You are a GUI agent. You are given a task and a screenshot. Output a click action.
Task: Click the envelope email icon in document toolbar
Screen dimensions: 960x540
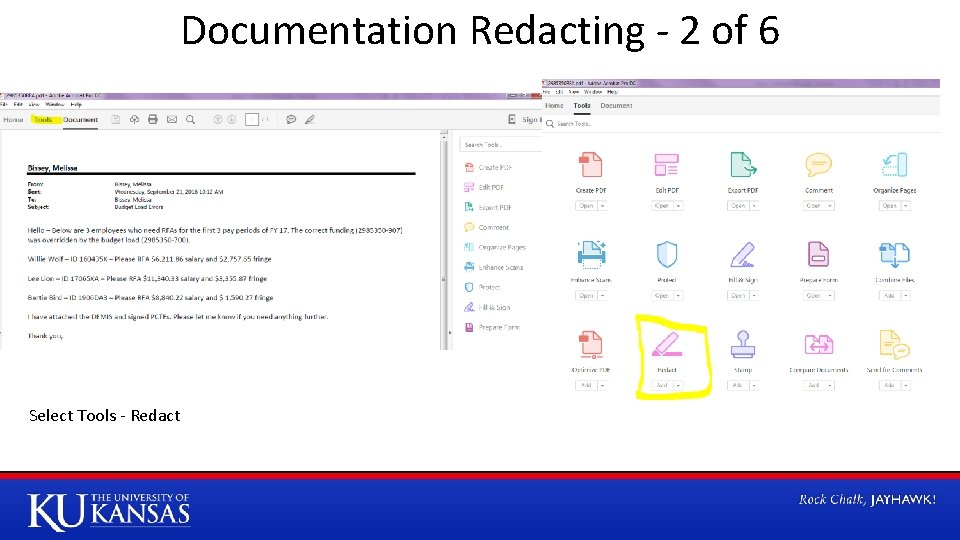(172, 119)
